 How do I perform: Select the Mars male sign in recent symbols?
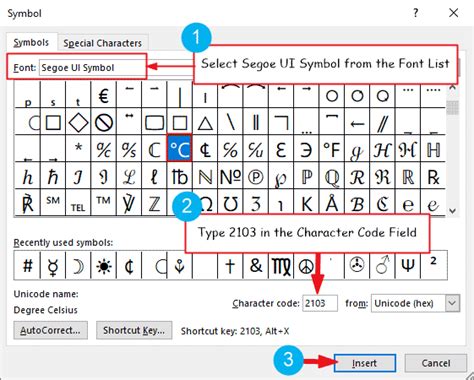382,266
